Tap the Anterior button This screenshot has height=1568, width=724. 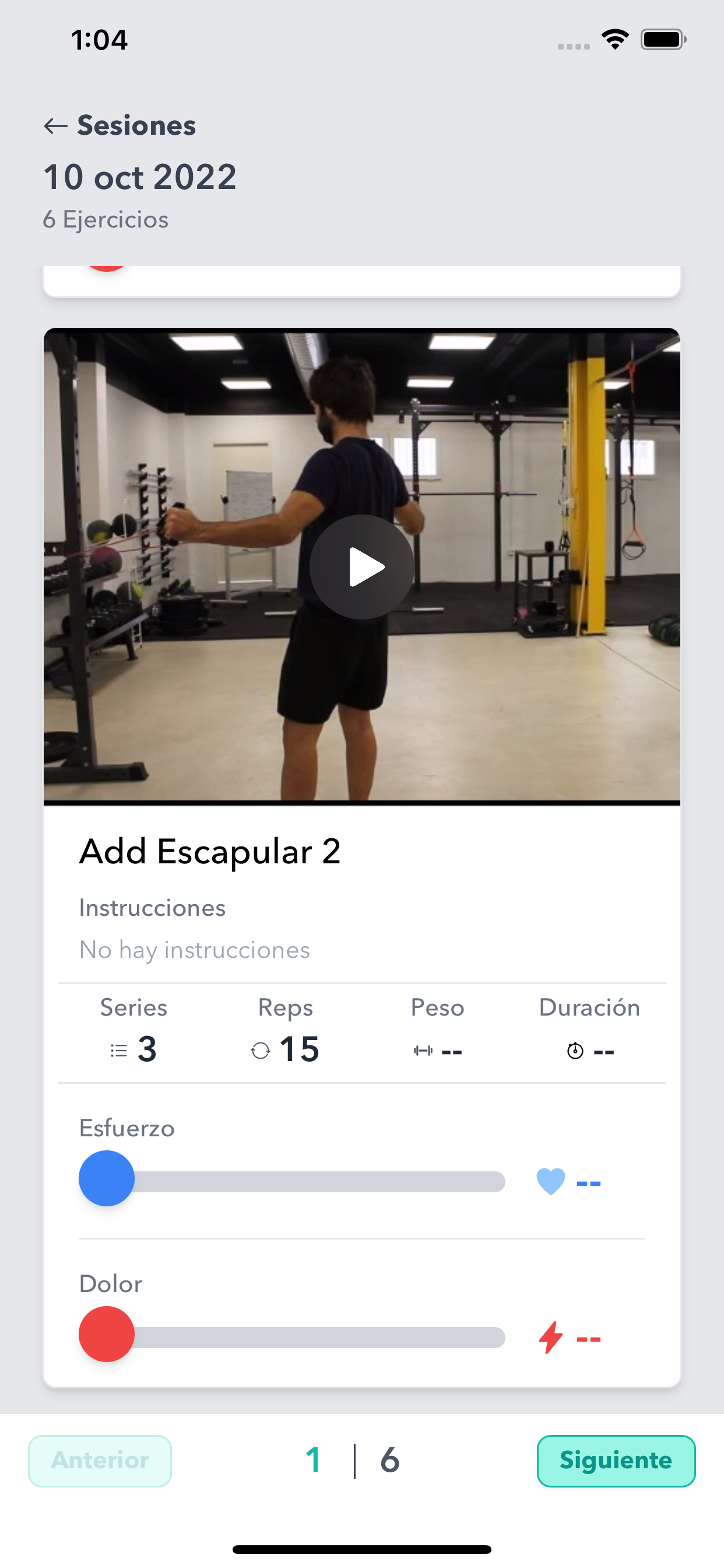point(100,1461)
